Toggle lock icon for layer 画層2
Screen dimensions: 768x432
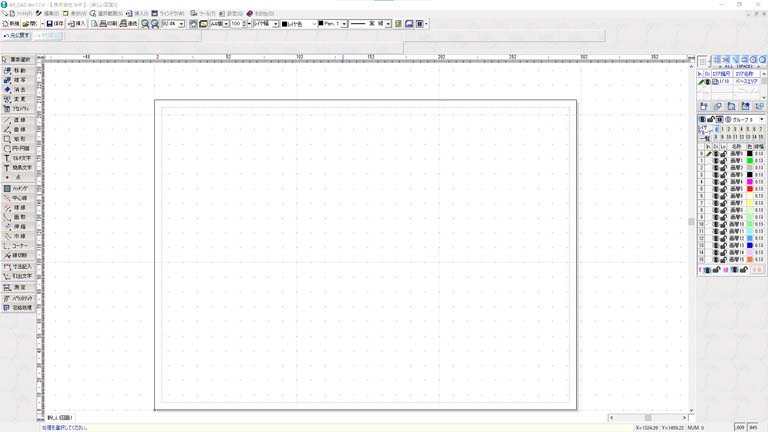tap(723, 168)
